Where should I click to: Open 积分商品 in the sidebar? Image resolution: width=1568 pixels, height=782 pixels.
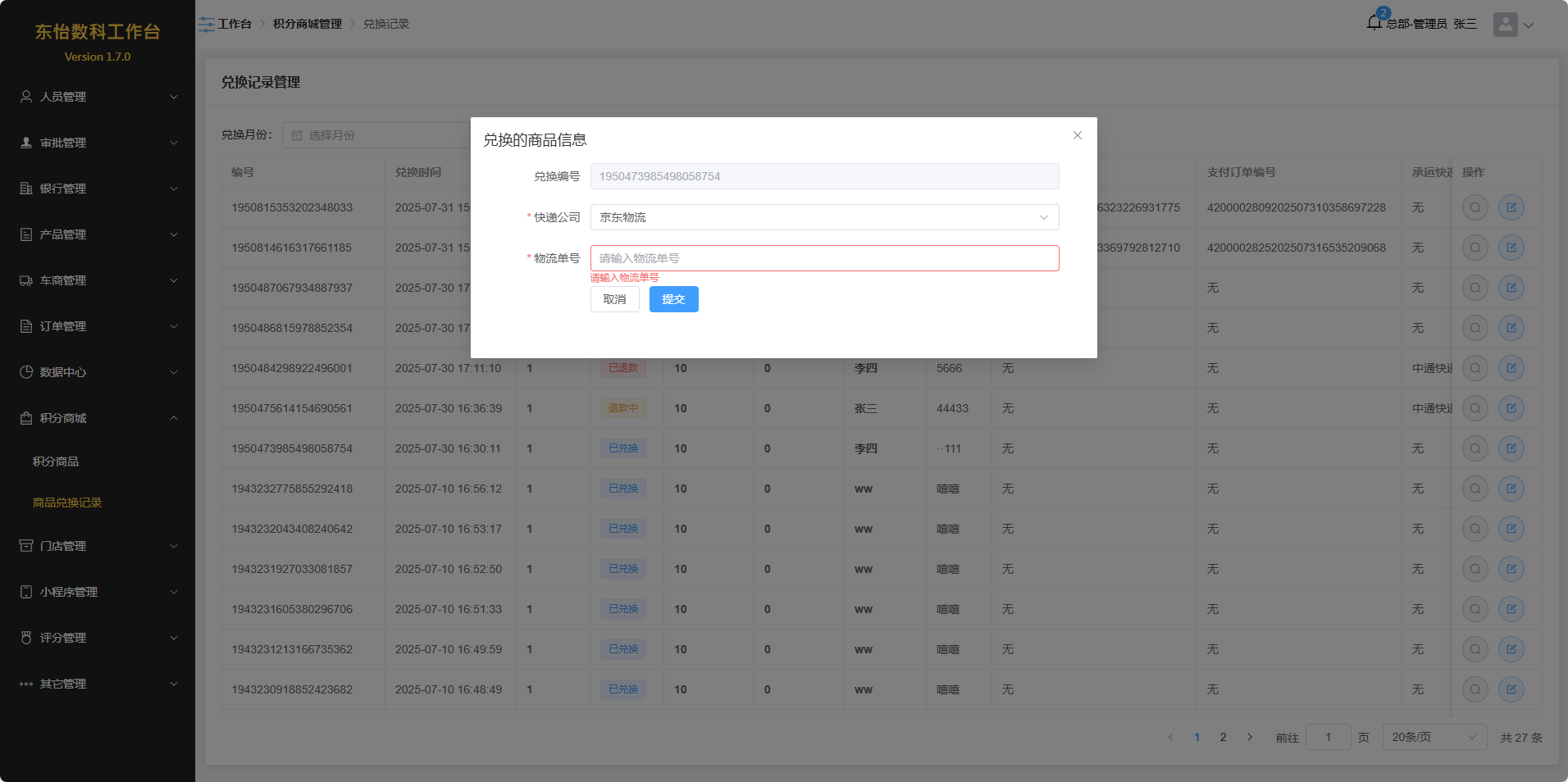click(56, 461)
